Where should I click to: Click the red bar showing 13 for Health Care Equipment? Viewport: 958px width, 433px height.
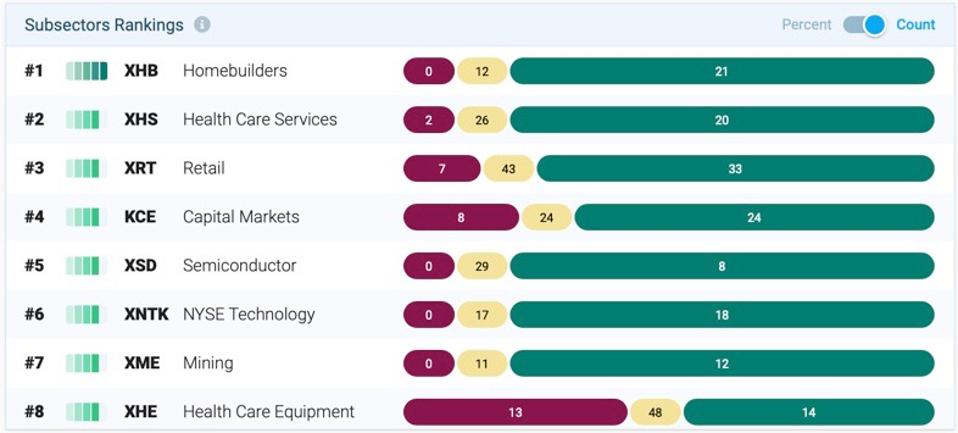coord(515,412)
